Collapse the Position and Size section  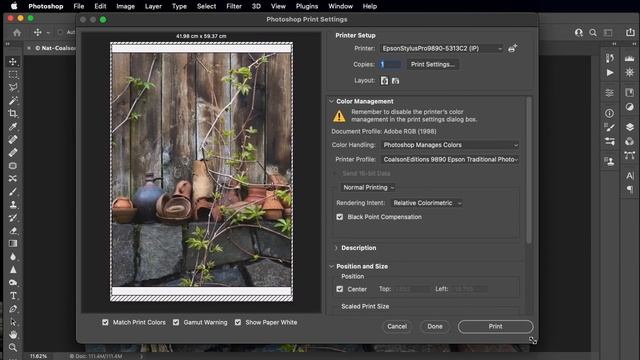331,266
